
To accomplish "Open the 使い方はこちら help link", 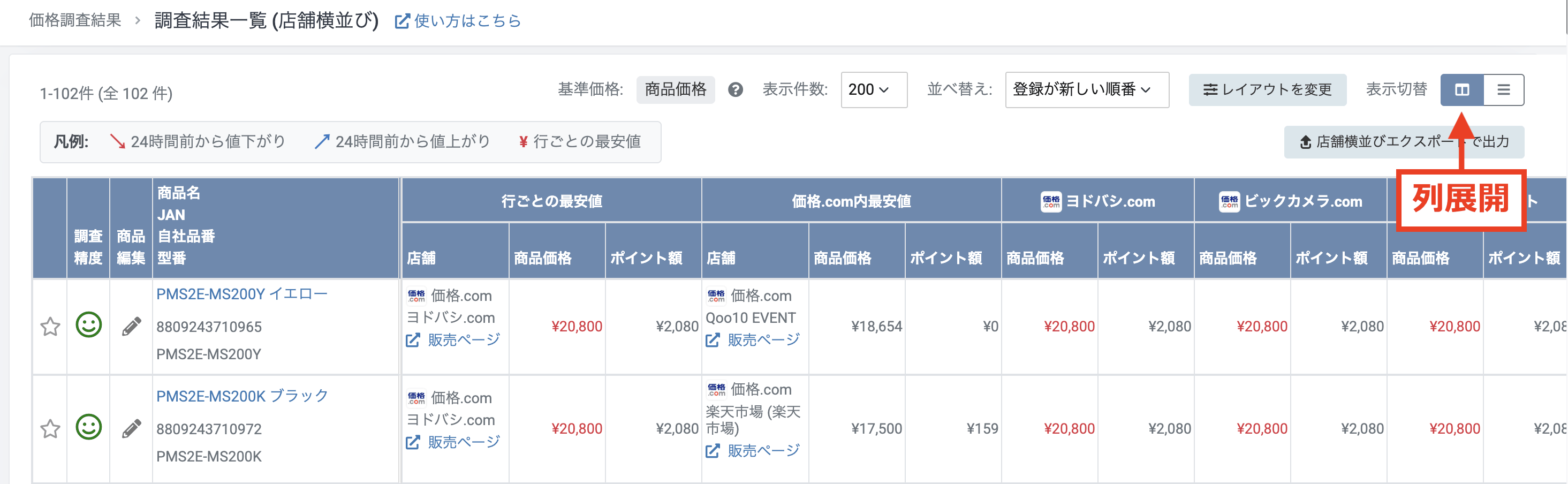I will coord(458,21).
